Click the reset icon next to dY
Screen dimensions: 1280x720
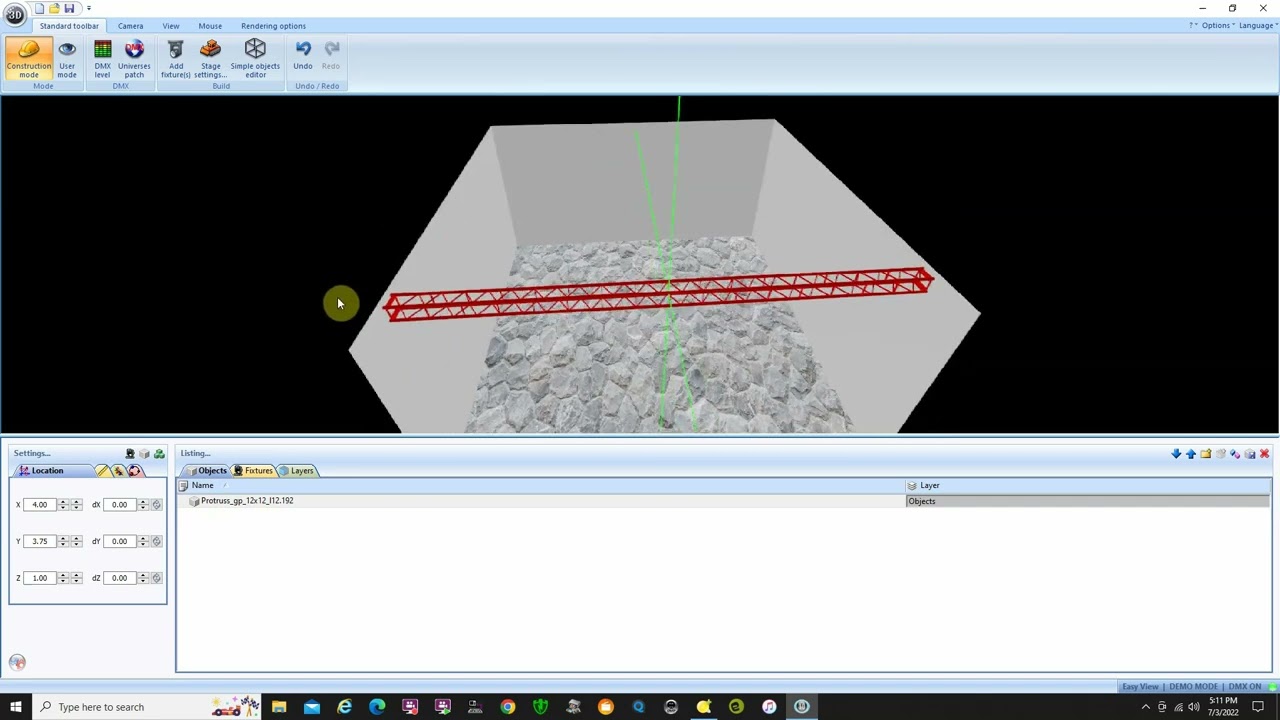coord(156,542)
